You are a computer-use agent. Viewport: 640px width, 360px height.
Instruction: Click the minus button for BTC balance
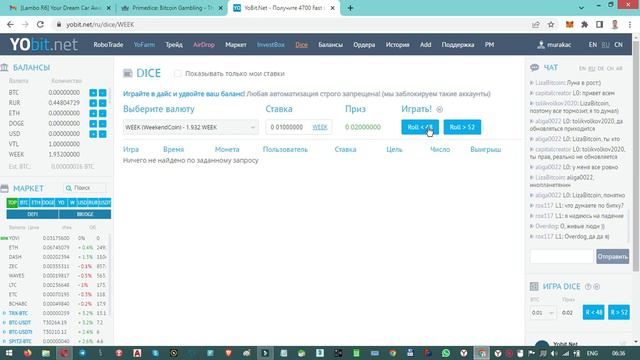click(102, 93)
